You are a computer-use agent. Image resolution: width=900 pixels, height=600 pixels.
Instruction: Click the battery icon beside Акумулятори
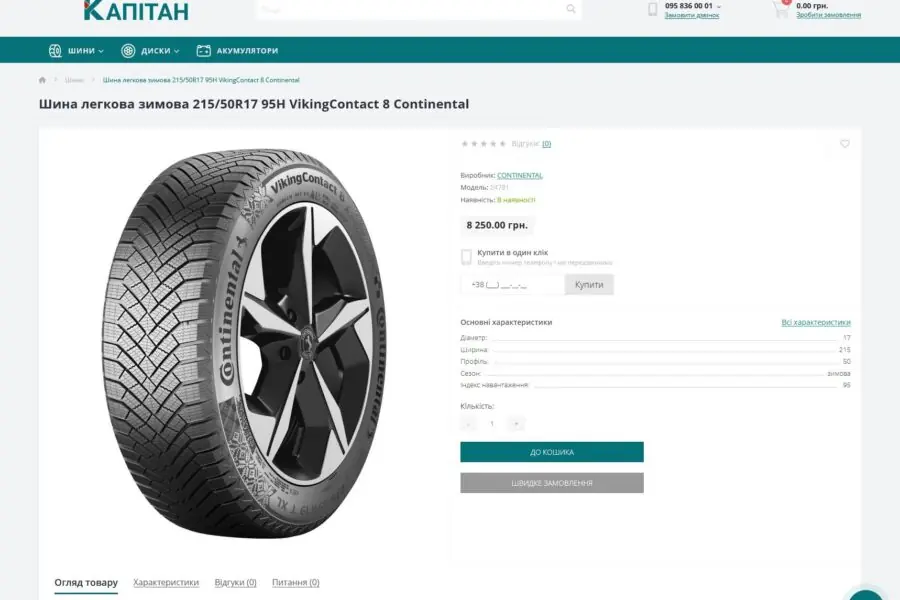pos(204,51)
